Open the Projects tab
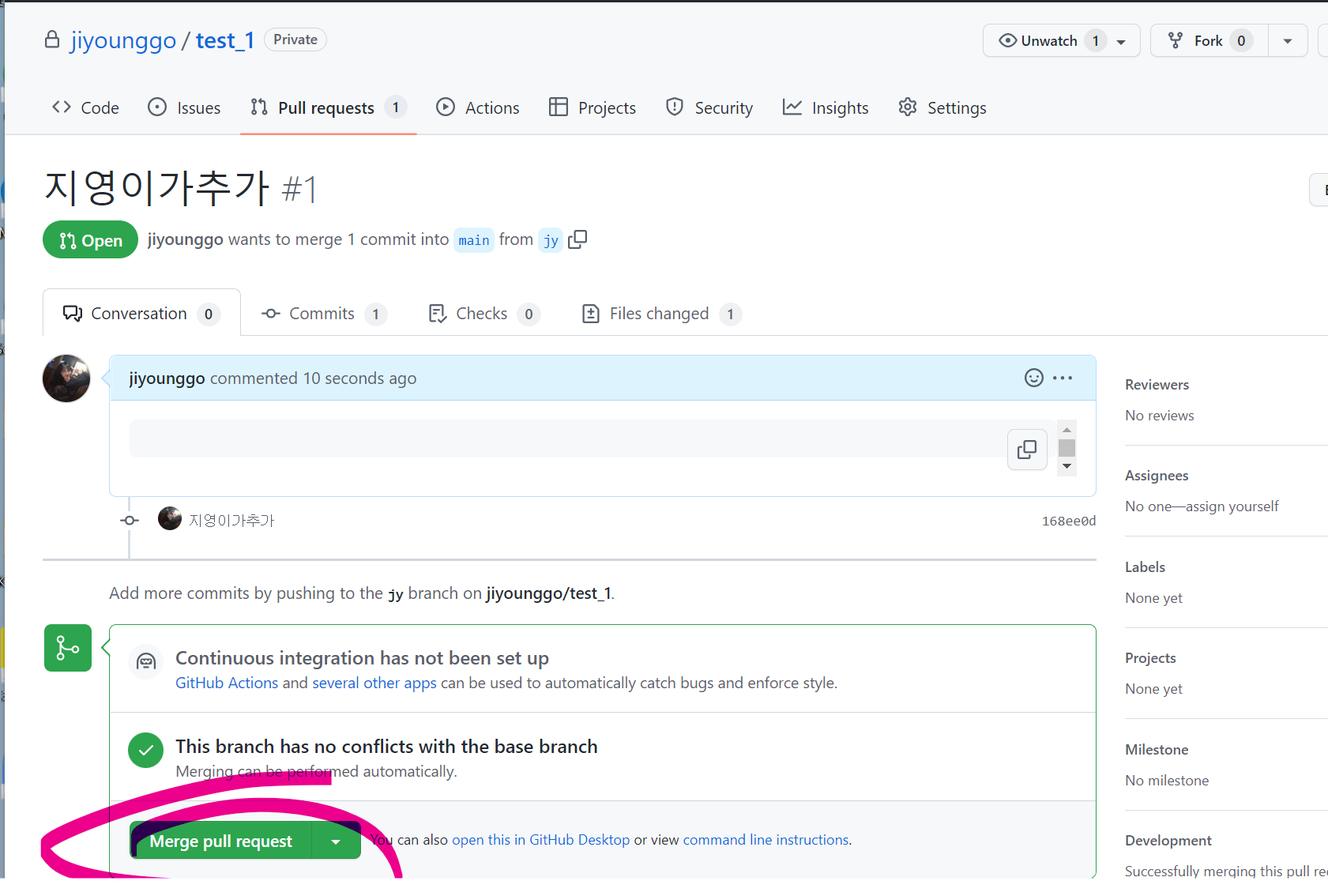Viewport: 1328px width, 896px height. tap(593, 107)
